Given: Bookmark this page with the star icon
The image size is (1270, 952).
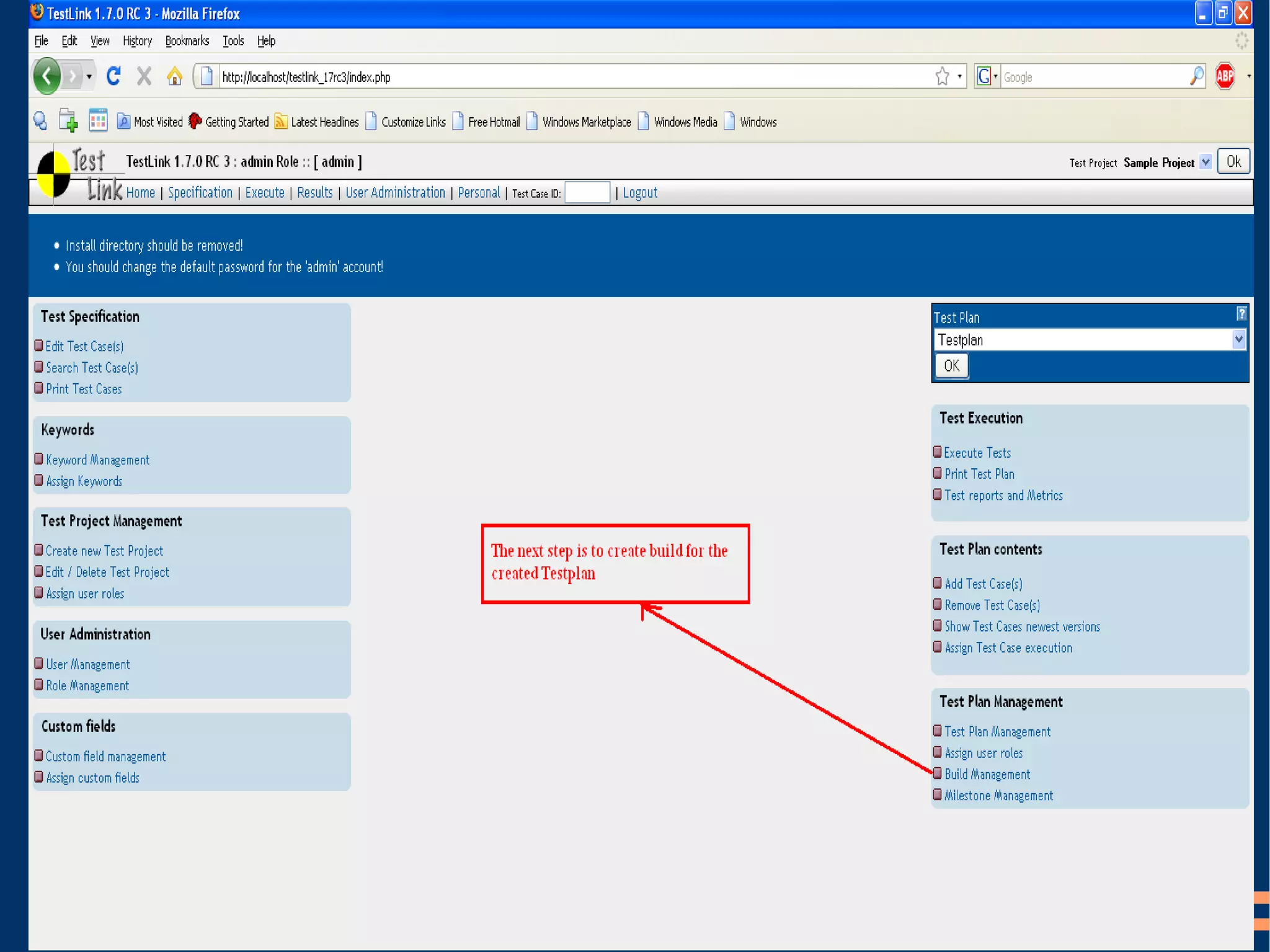Looking at the screenshot, I should click(942, 76).
